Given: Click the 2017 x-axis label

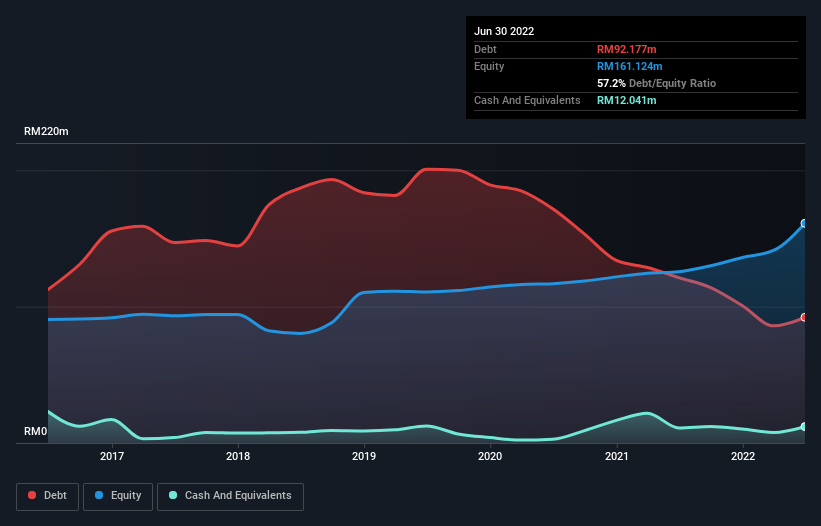Looking at the screenshot, I should click(112, 456).
